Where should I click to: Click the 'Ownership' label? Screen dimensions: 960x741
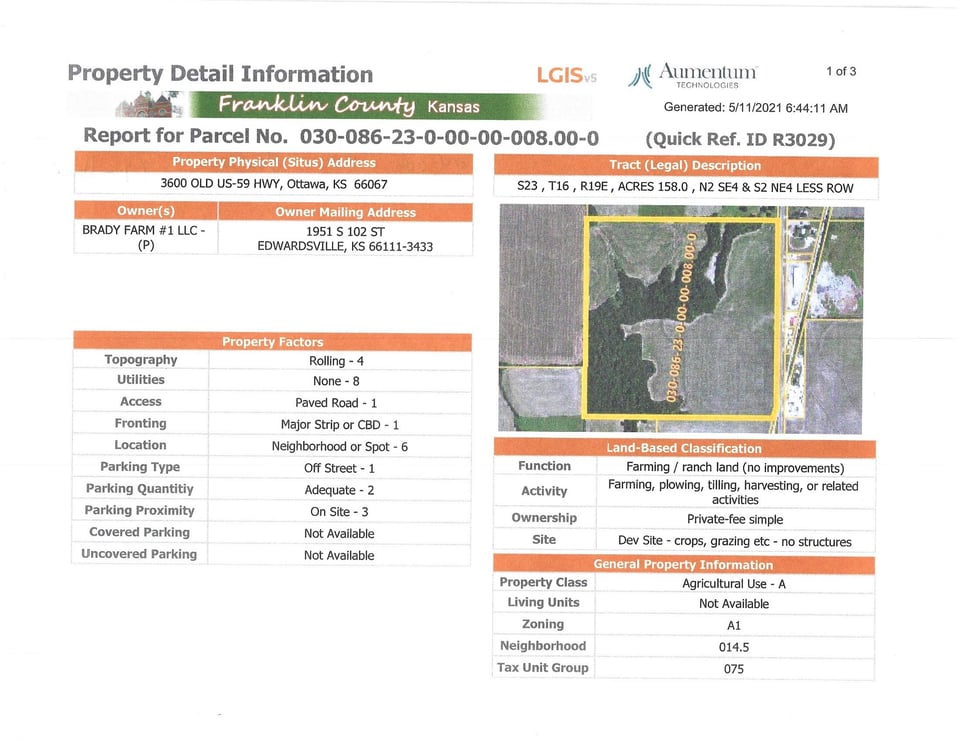point(544,518)
